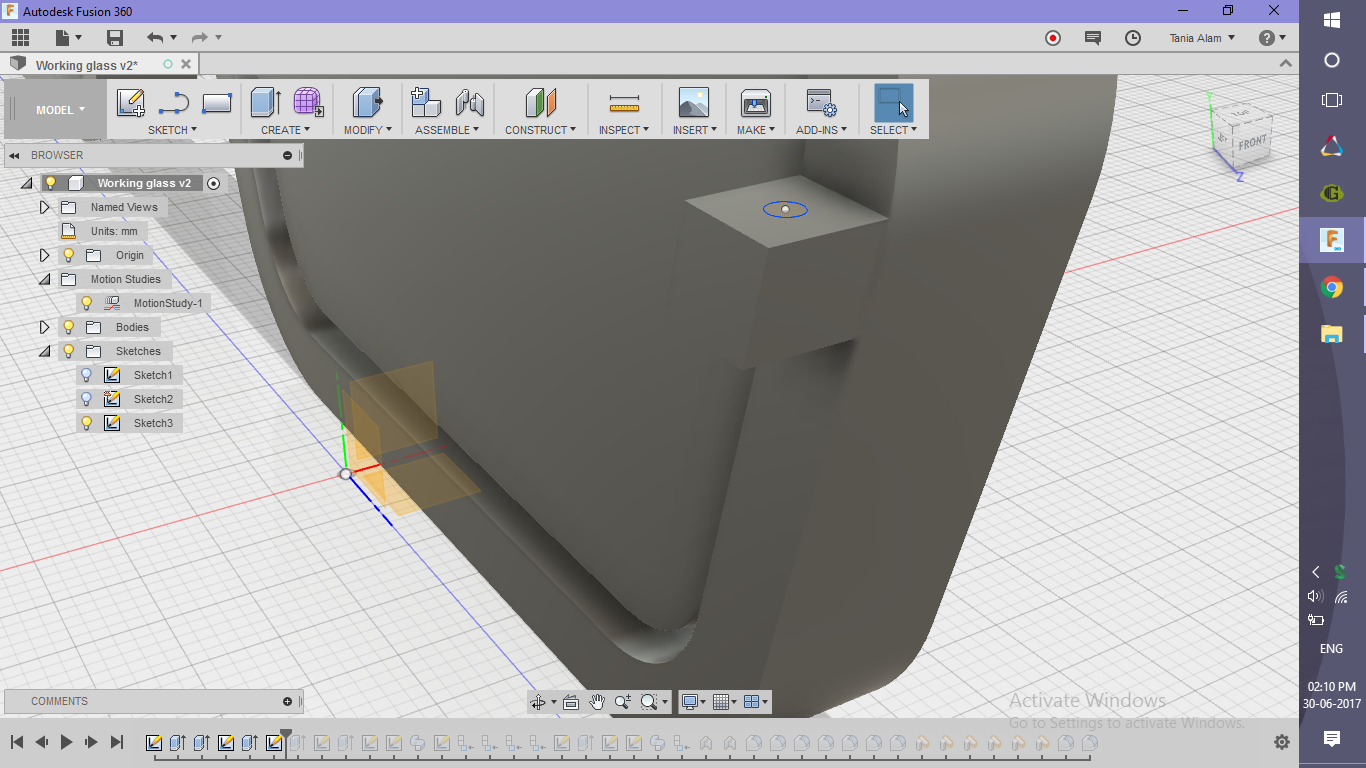Click the Select tool icon
The image size is (1366, 768).
(x=893, y=102)
